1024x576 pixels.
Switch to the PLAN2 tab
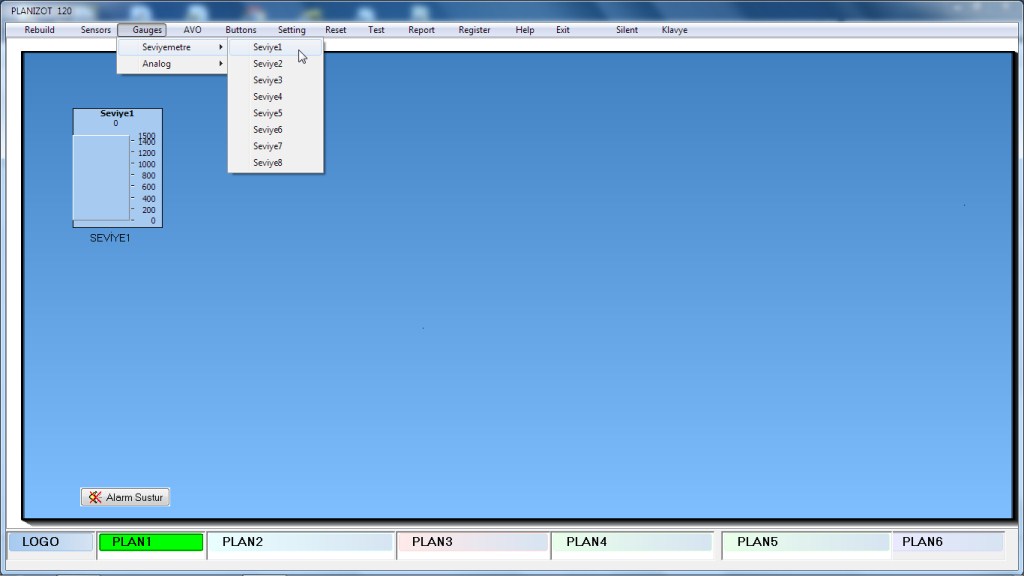click(x=301, y=542)
